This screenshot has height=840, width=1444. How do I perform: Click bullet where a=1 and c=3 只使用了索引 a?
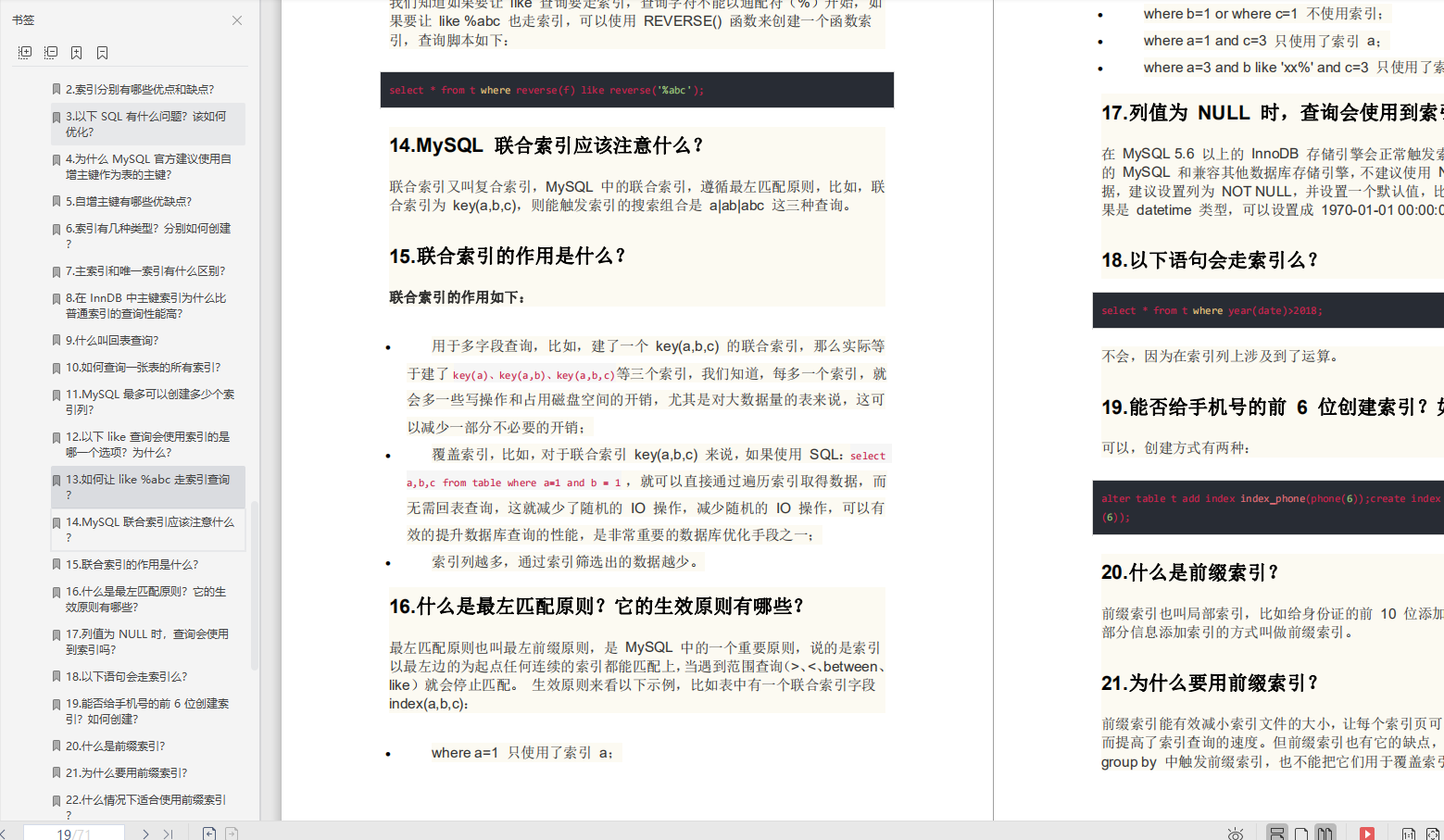tap(1262, 41)
